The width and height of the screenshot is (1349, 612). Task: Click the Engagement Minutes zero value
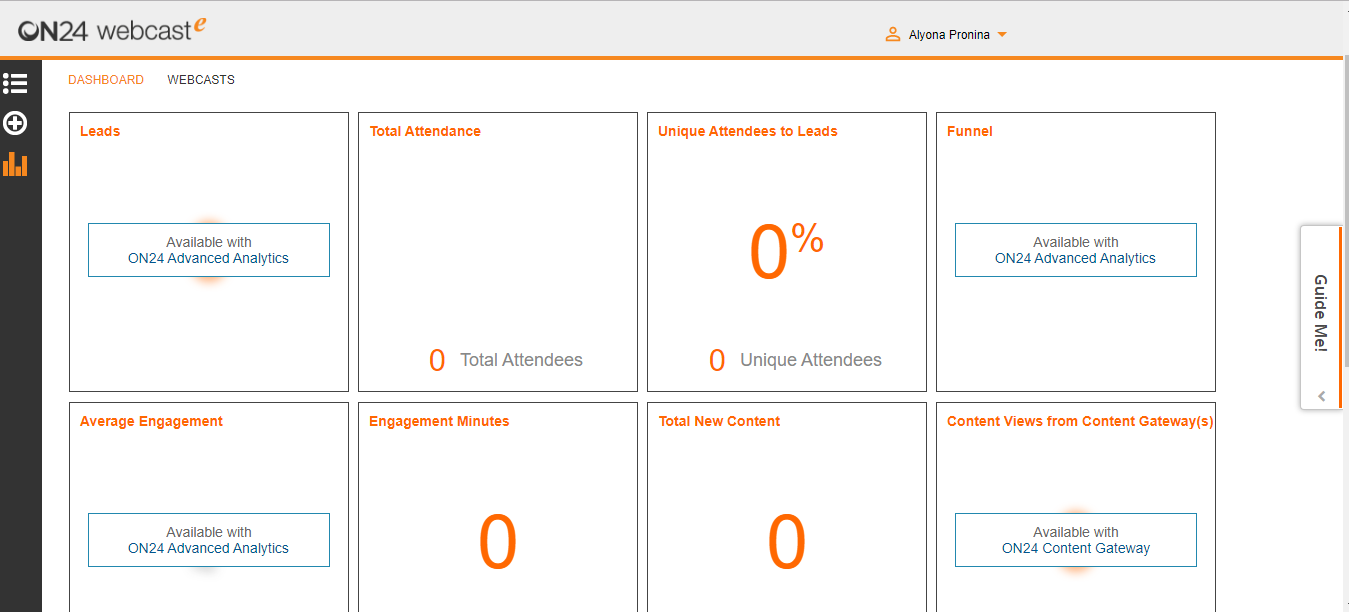click(497, 541)
